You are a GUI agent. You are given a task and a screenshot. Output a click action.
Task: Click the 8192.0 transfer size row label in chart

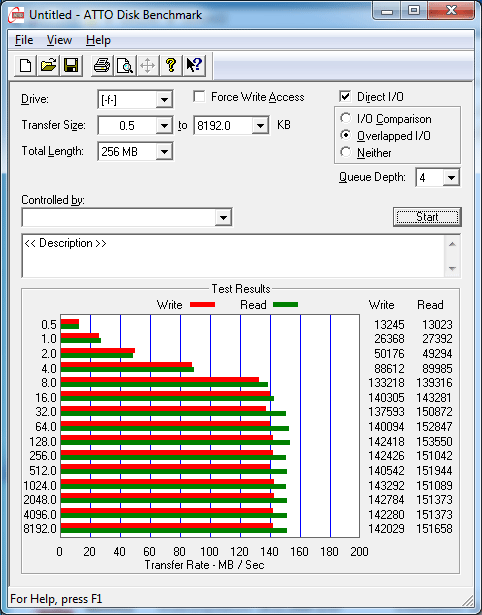(40, 529)
